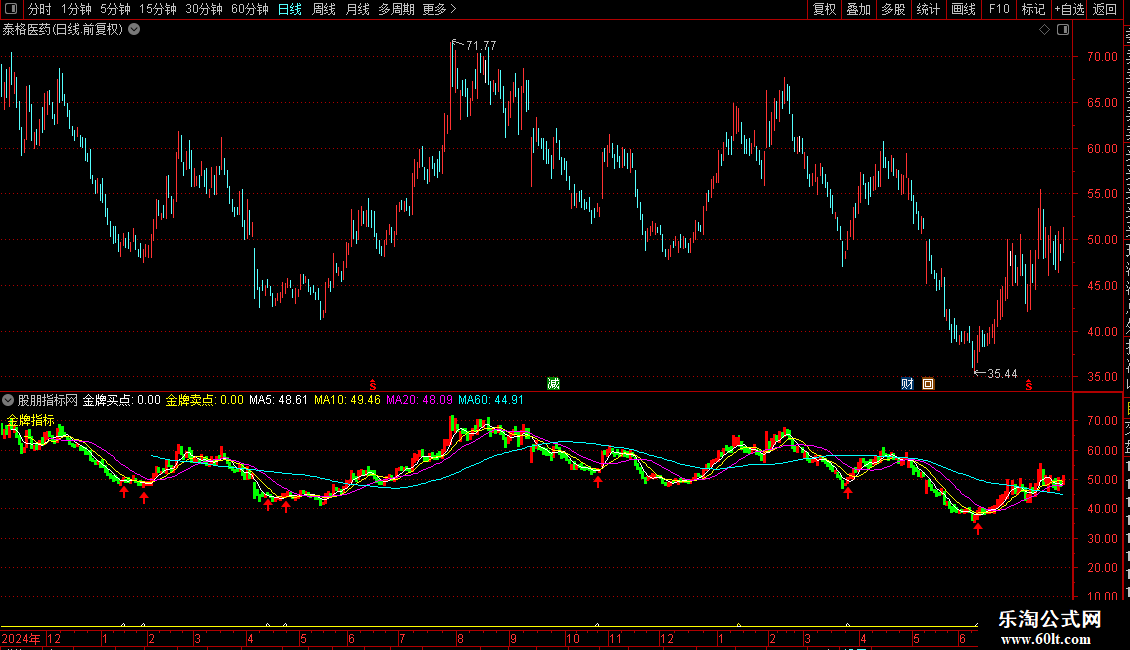Image resolution: width=1130 pixels, height=650 pixels.
Task: Open F10 company information
Action: coord(999,9)
